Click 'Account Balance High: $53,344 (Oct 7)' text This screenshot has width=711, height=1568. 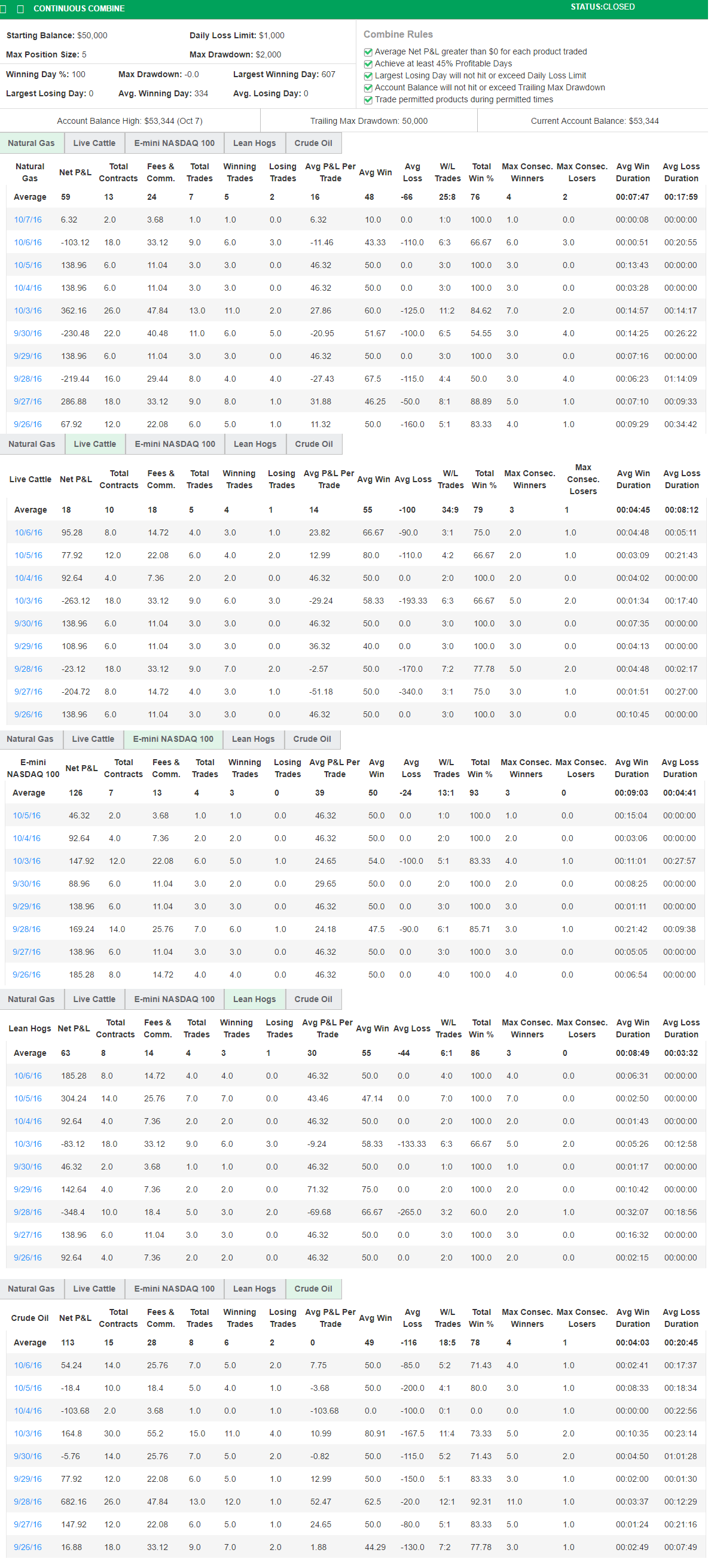coord(130,121)
